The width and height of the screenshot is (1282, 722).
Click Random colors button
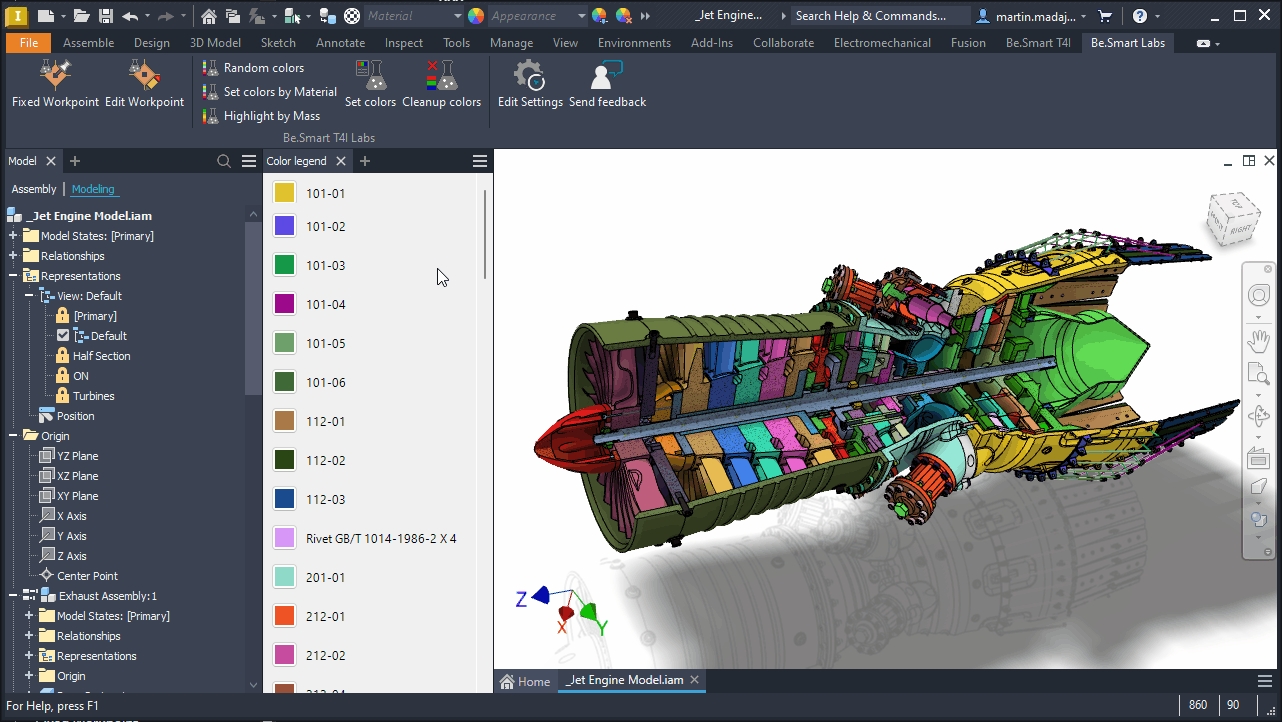(263, 68)
